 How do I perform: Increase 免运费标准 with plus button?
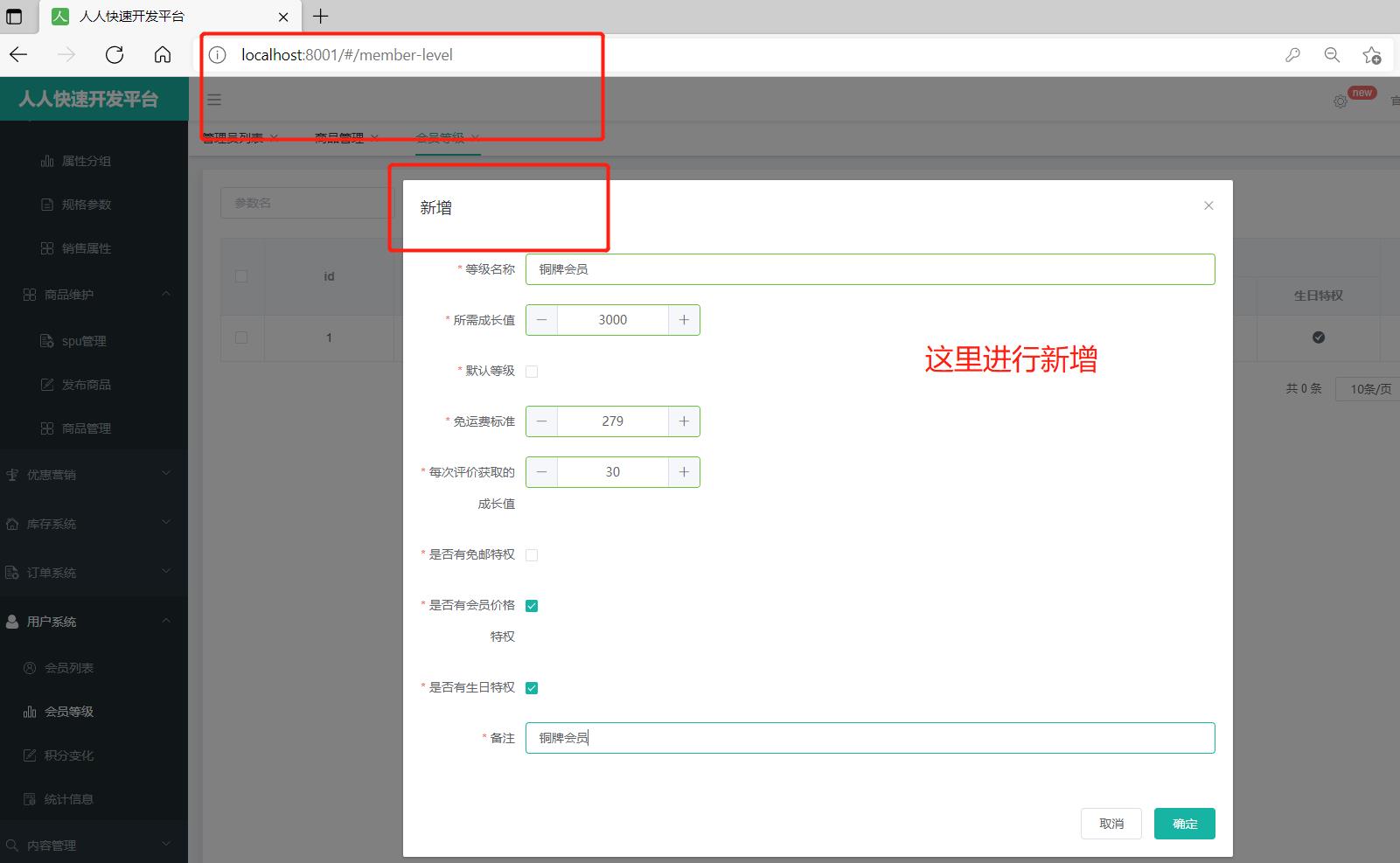coord(684,421)
